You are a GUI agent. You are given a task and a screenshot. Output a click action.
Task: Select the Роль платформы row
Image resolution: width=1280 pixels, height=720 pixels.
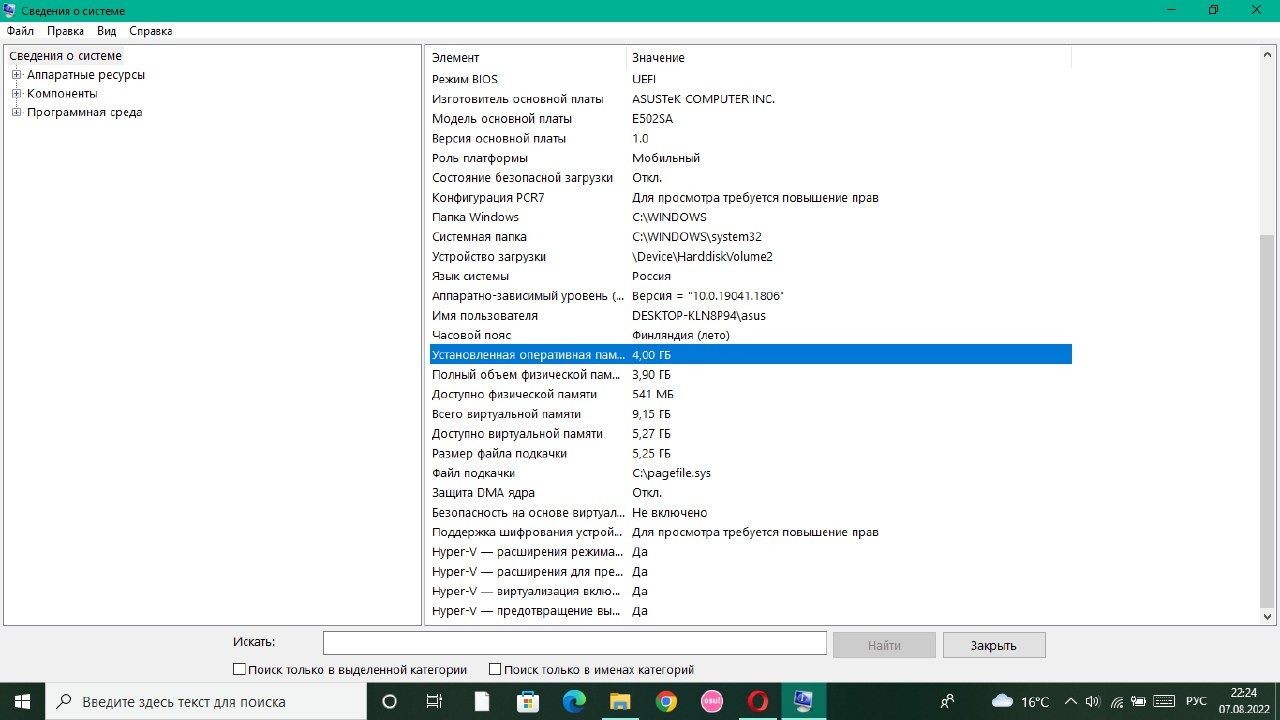(750, 158)
